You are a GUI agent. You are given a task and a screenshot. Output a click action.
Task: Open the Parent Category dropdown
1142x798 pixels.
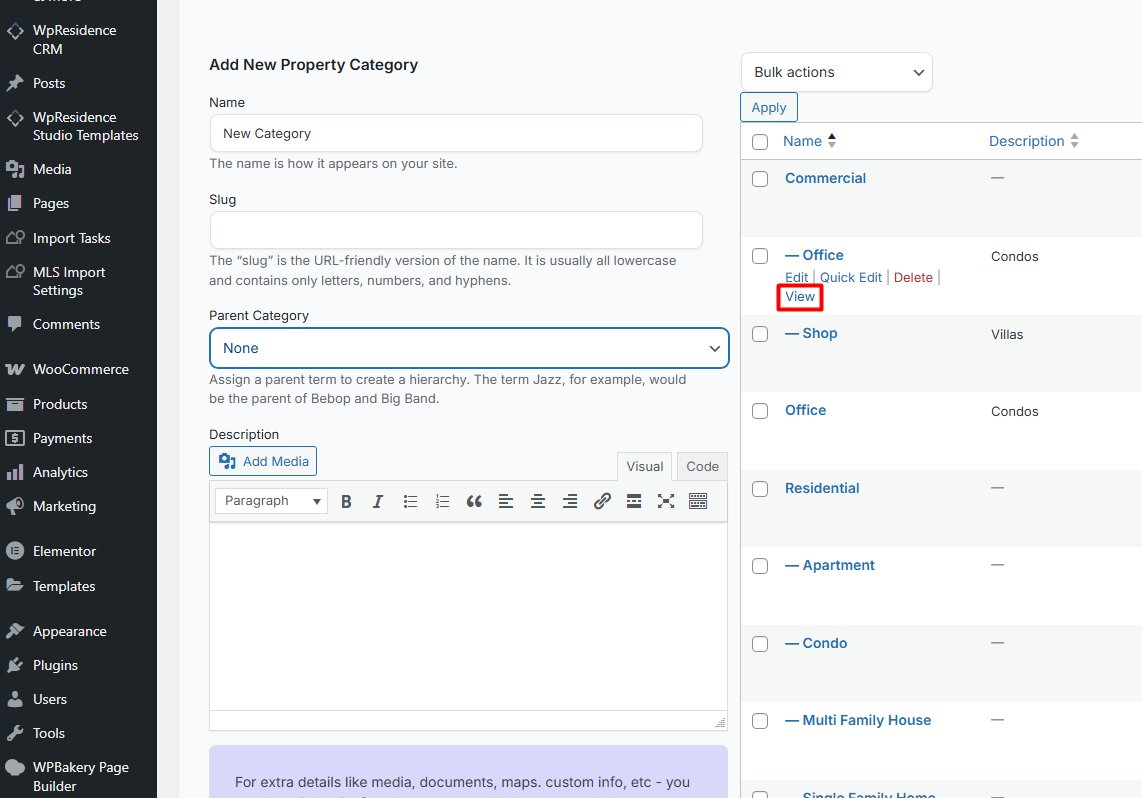pos(469,348)
